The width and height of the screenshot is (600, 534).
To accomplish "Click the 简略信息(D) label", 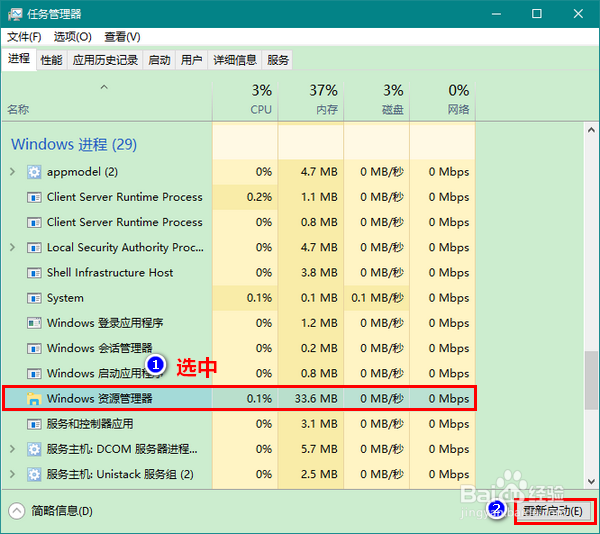I will [62, 511].
